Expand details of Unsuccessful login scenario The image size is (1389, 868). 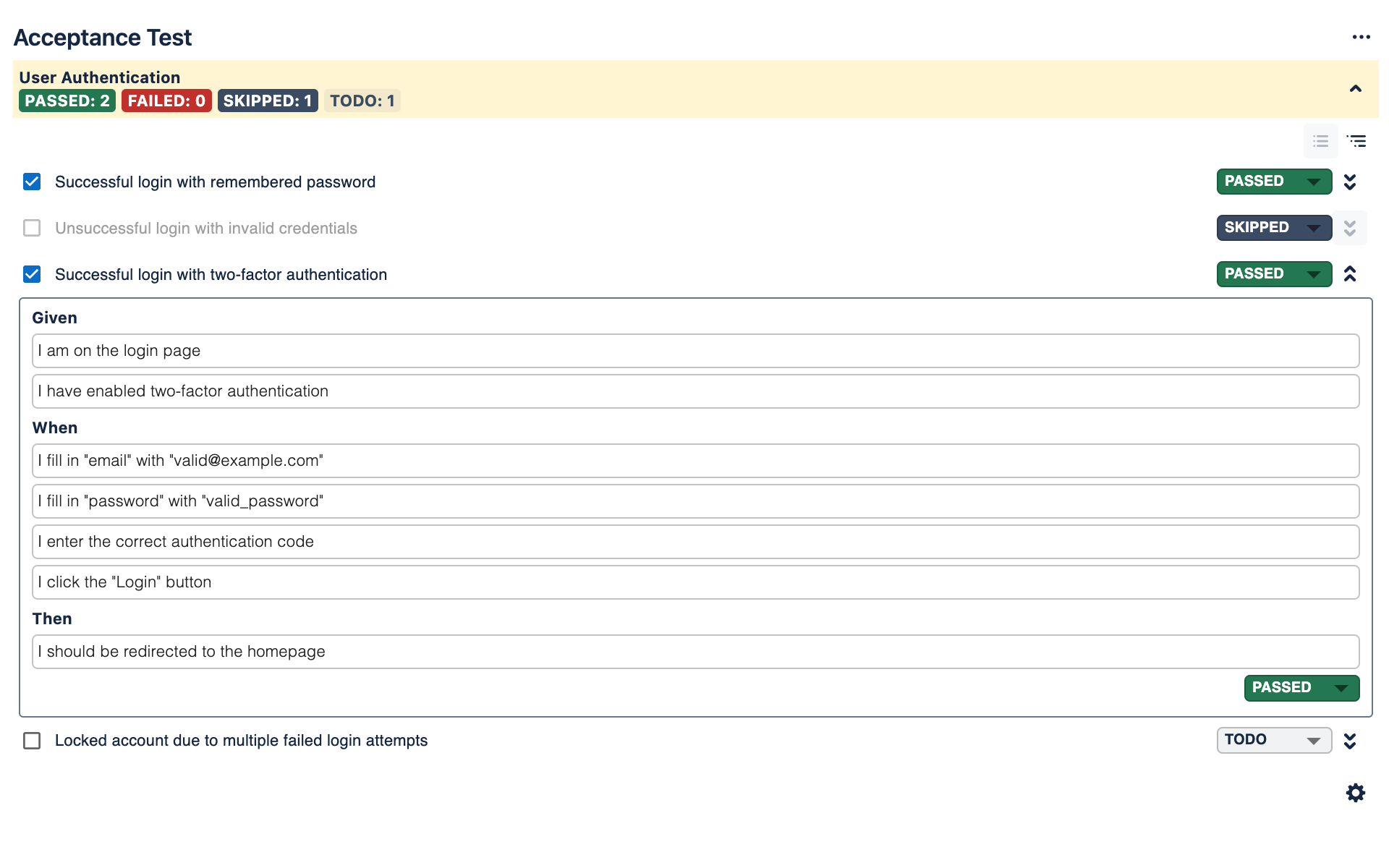click(x=1350, y=228)
